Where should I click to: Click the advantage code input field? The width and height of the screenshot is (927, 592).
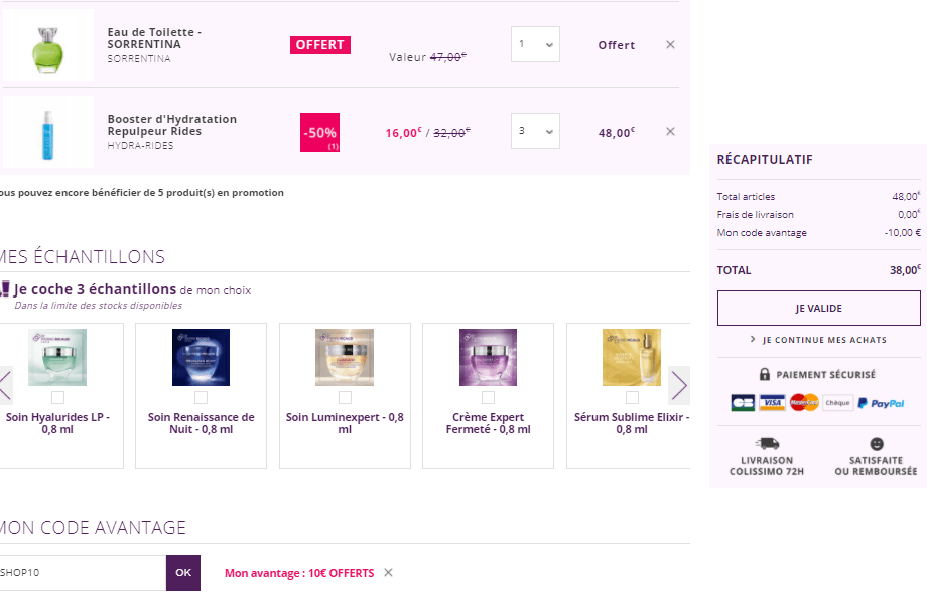click(x=80, y=573)
